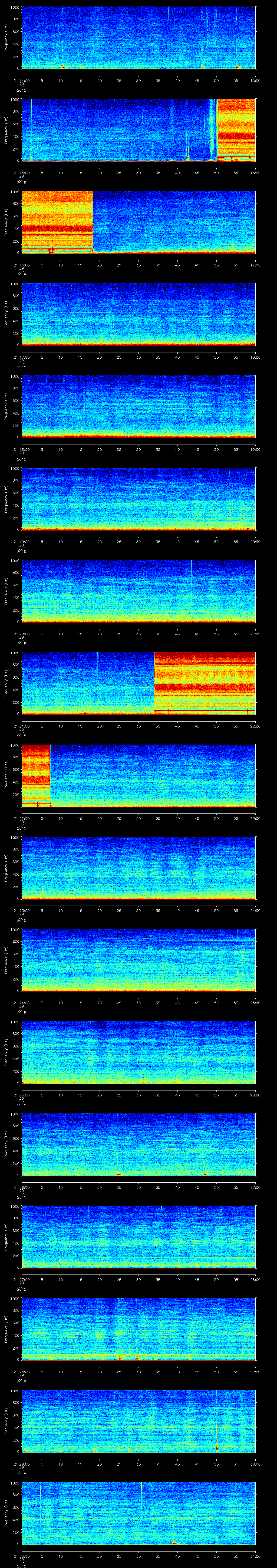Click the red broadband burst in 21:15 spectrogram
Image resolution: width=277 pixels, height=1568 pixels.
coord(236,130)
